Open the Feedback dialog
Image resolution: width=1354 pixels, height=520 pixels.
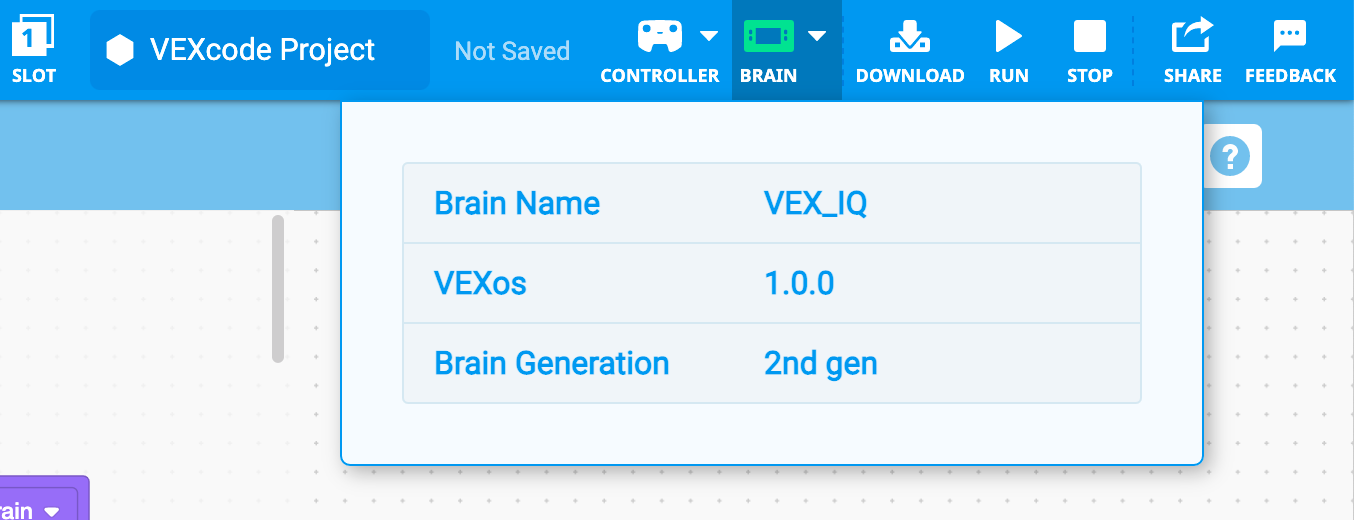coord(1290,49)
